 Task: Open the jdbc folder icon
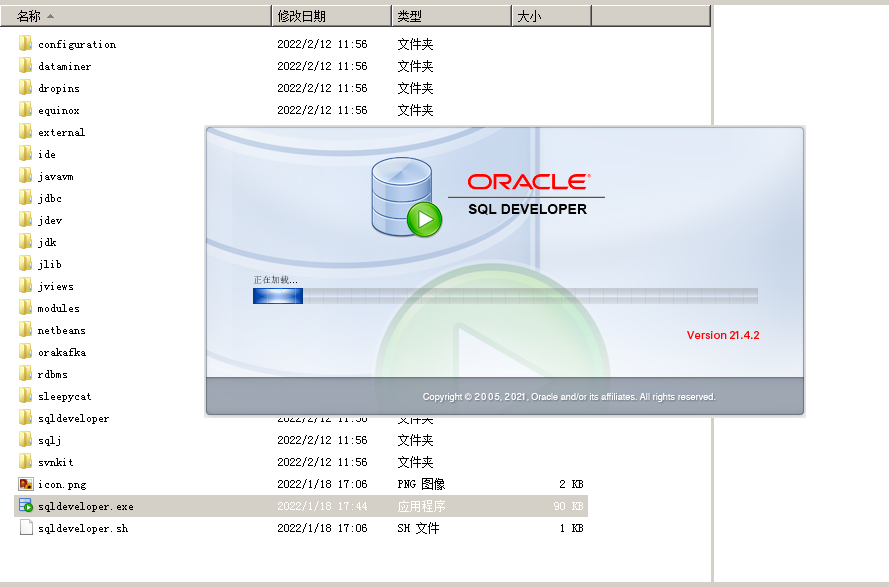(x=23, y=198)
